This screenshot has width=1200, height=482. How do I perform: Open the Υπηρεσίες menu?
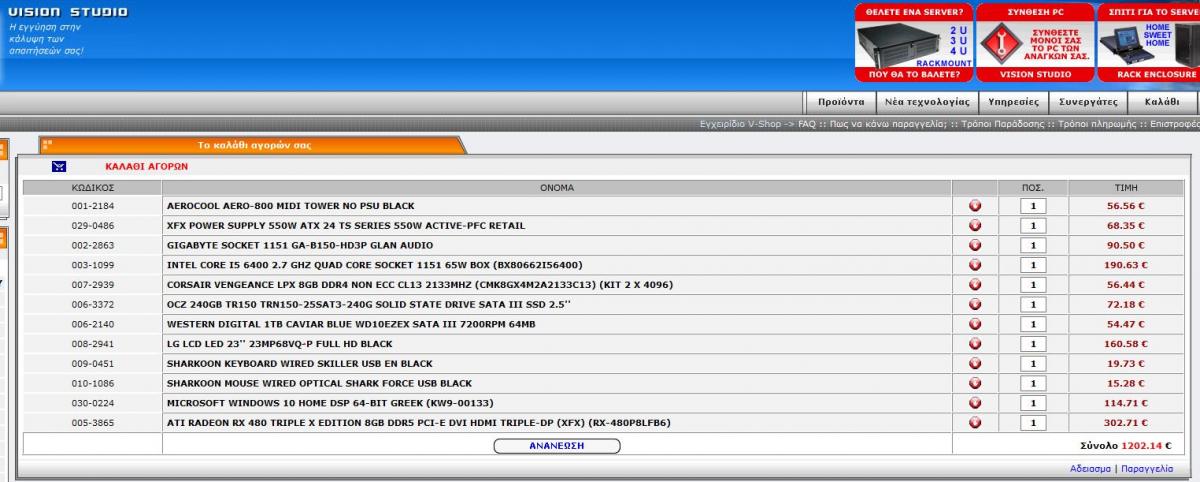(x=1013, y=102)
